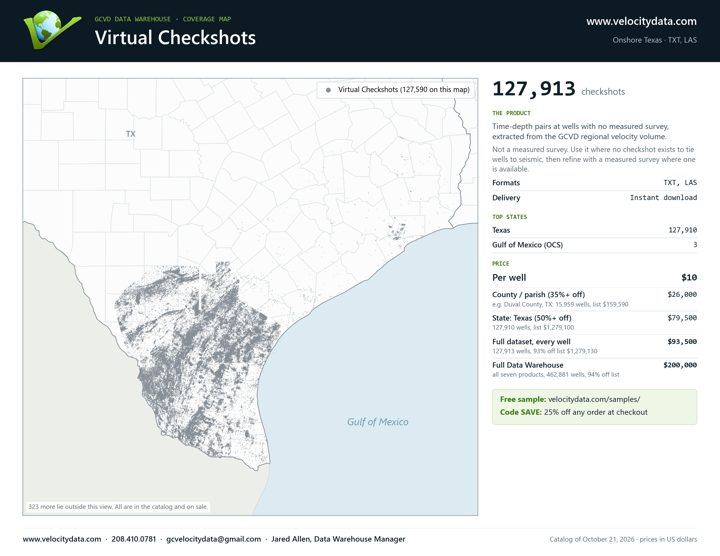Click the Gulf of Mexico (OCS) row

tap(595, 245)
